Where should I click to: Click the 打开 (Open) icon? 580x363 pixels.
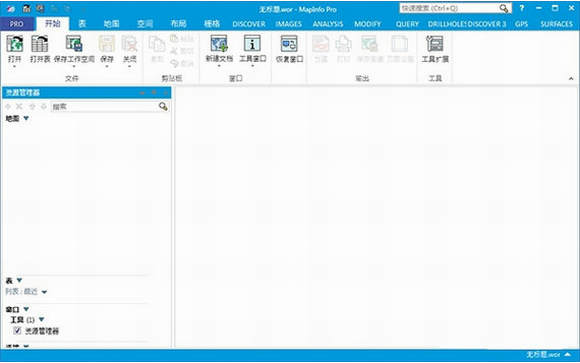(x=15, y=44)
